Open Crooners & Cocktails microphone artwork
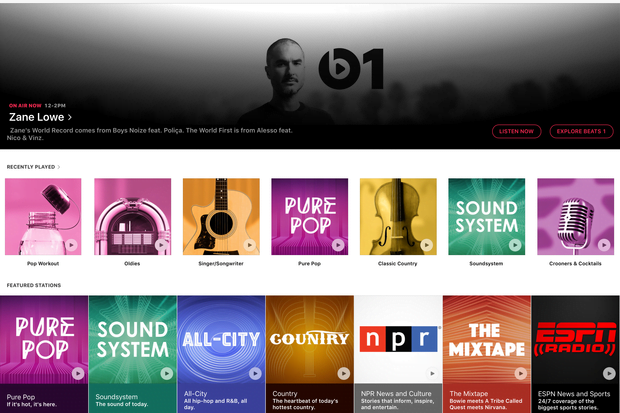Image resolution: width=620 pixels, height=413 pixels. point(576,216)
